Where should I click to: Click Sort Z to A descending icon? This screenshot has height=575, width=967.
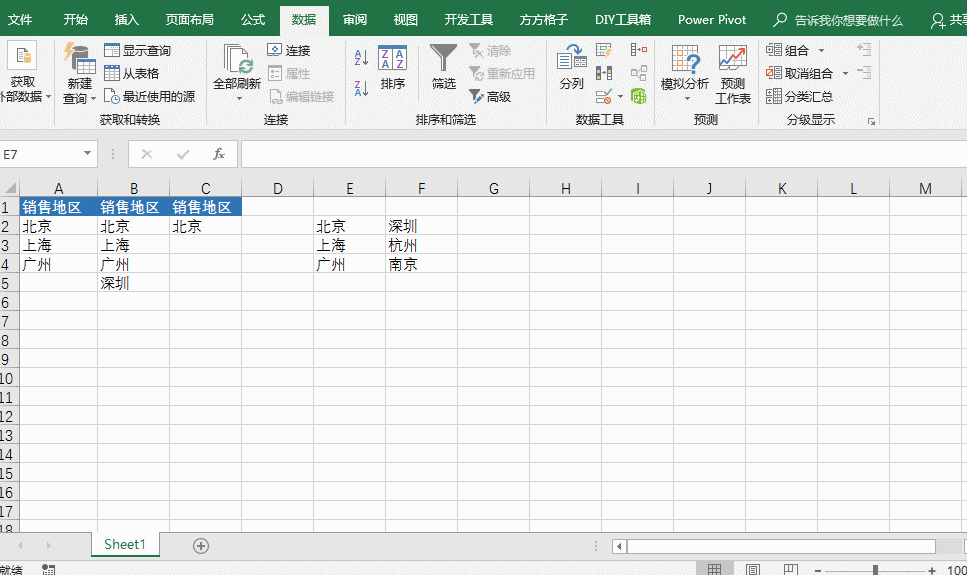(x=361, y=88)
